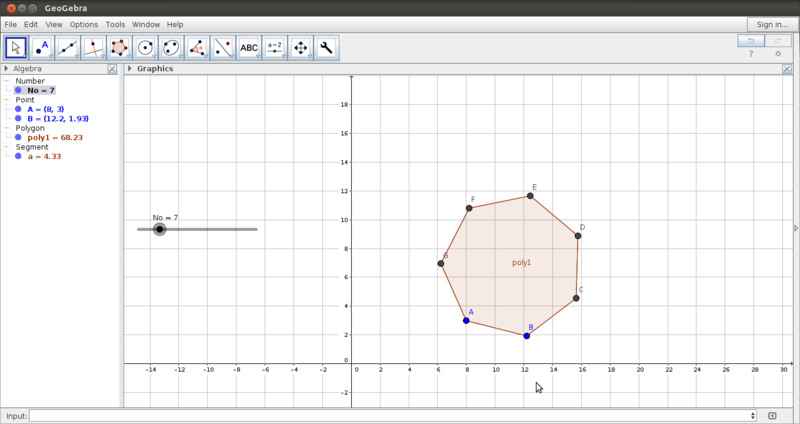Select the Move arrow tool
This screenshot has width=800, height=424.
coord(16,48)
